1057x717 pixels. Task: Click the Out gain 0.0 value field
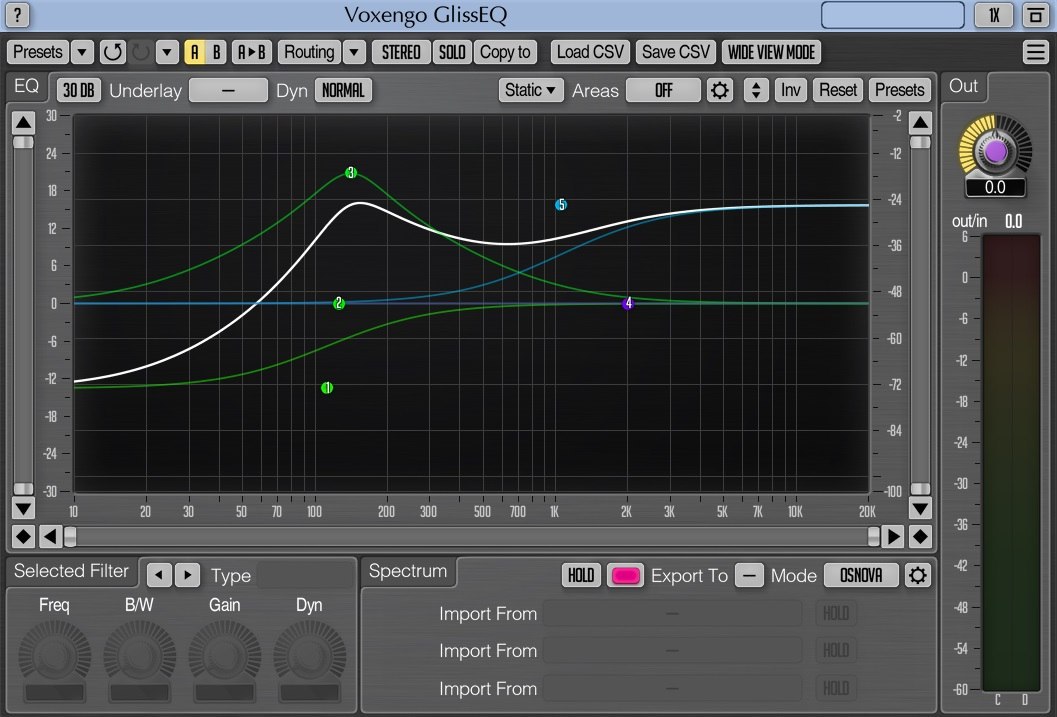[995, 187]
